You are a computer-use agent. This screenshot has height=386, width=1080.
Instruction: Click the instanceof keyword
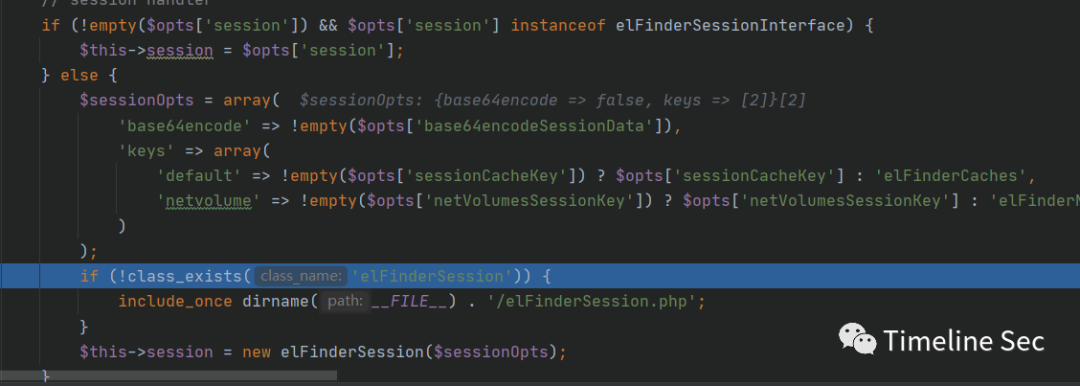click(x=559, y=26)
